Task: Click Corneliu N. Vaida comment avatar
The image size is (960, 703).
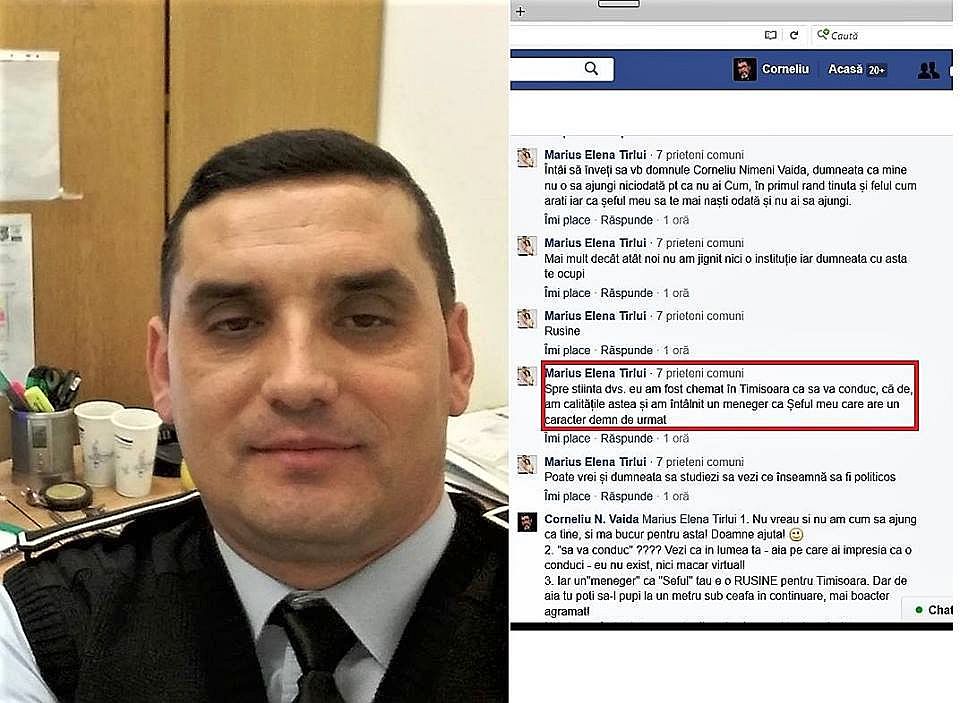Action: point(527,522)
